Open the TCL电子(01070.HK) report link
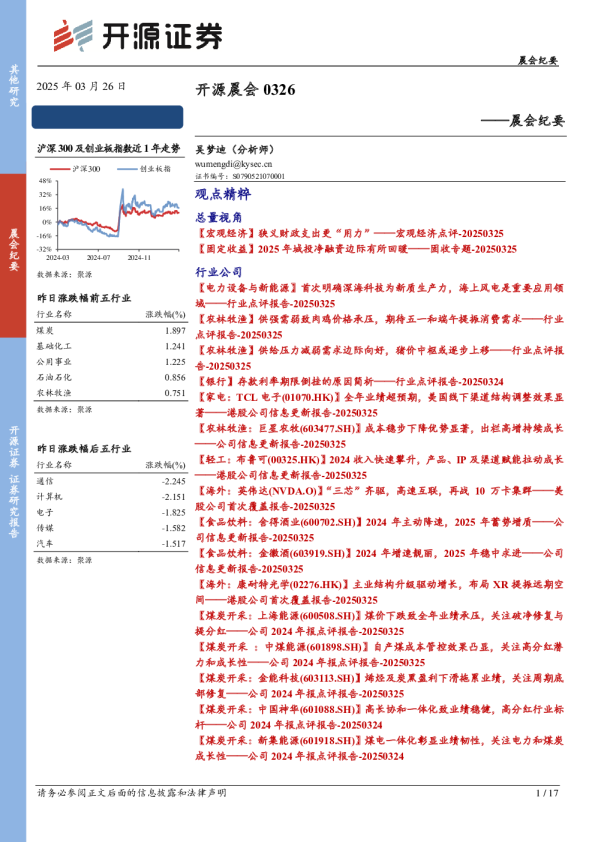The width and height of the screenshot is (595, 842). pos(379,404)
